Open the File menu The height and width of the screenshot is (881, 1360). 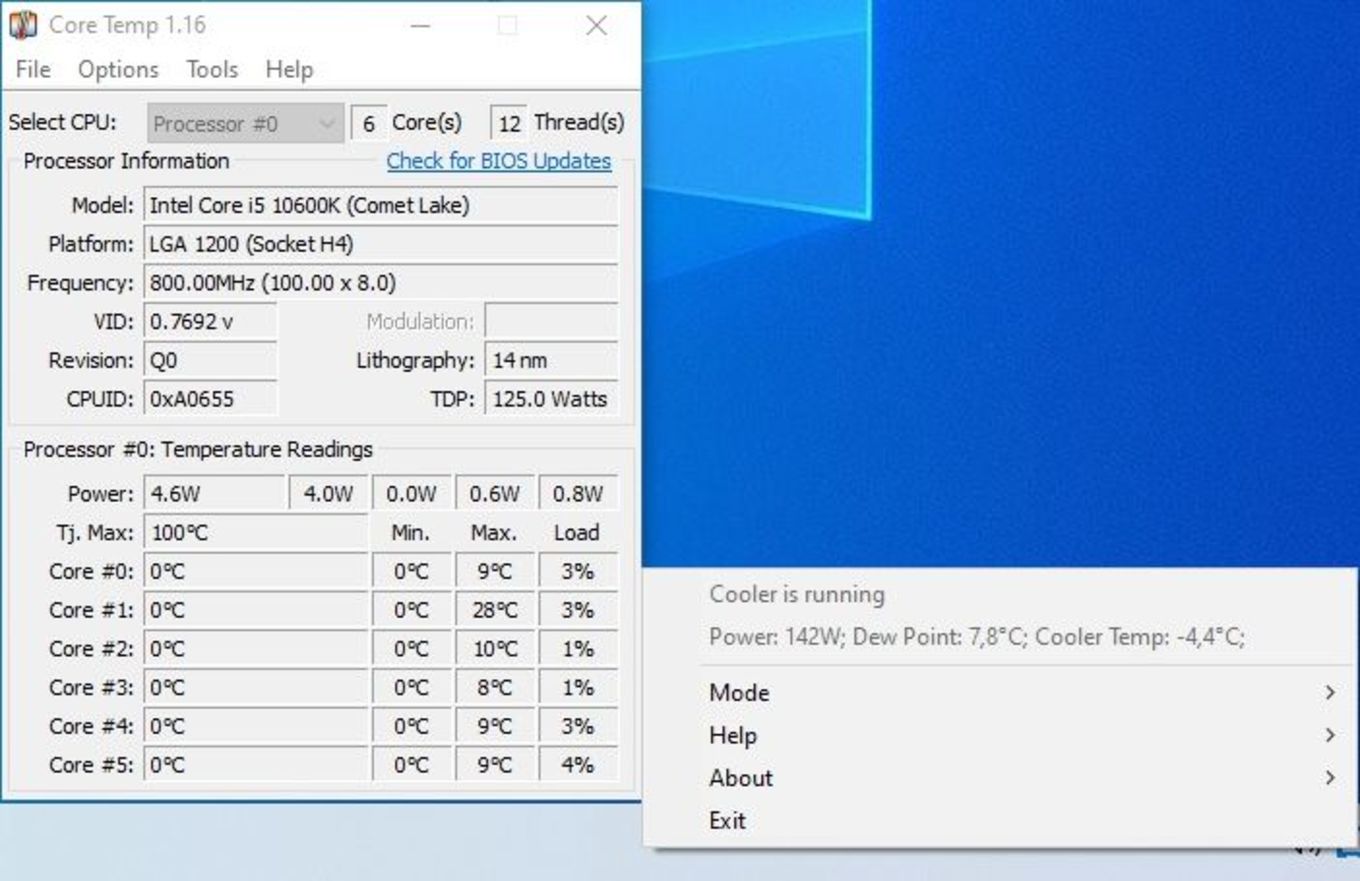pyautogui.click(x=33, y=70)
